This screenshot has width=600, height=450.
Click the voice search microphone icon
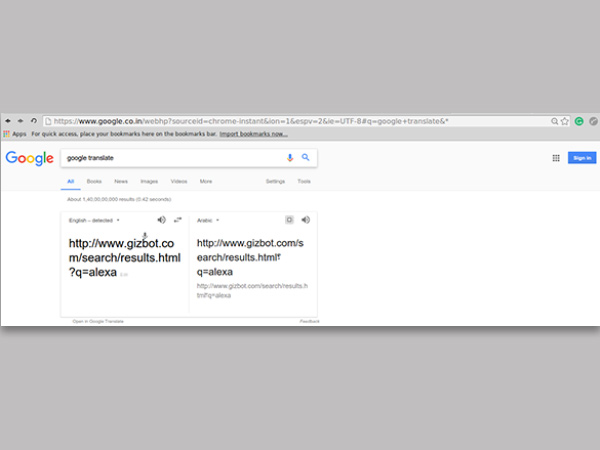(x=290, y=157)
